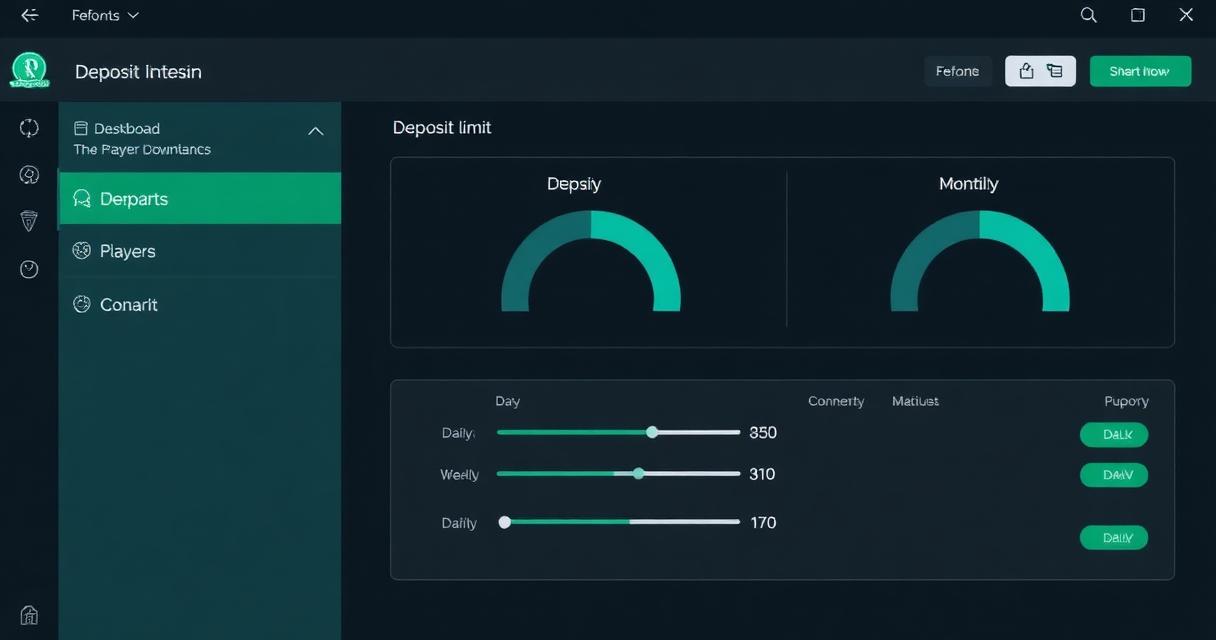Select the clock icon in the left rail

pyautogui.click(x=29, y=127)
